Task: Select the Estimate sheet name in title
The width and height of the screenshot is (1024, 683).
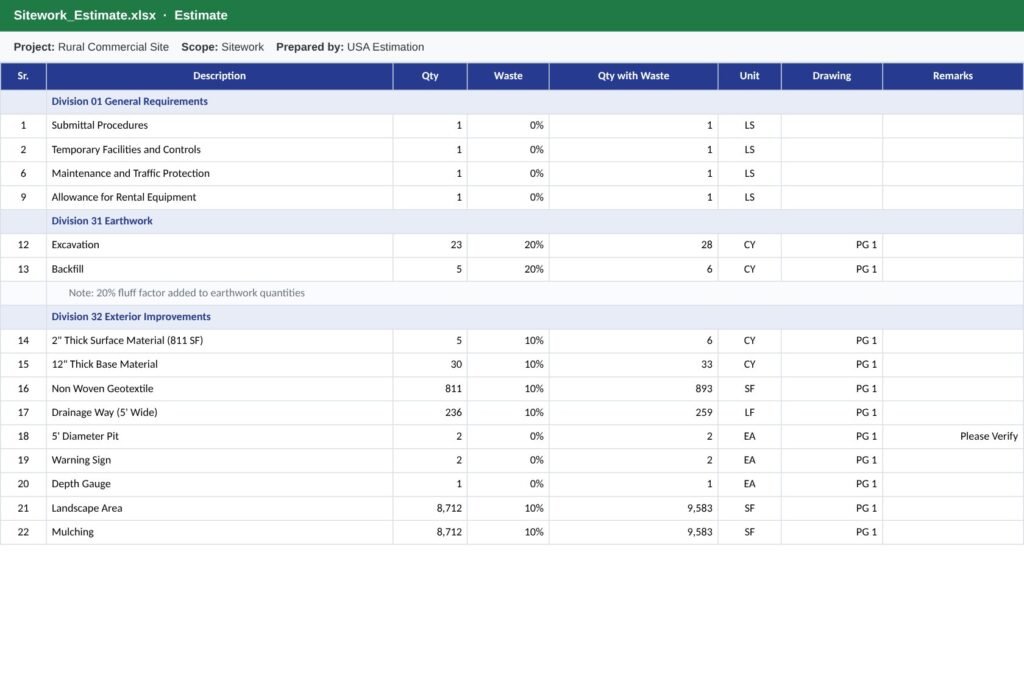Action: tap(200, 15)
